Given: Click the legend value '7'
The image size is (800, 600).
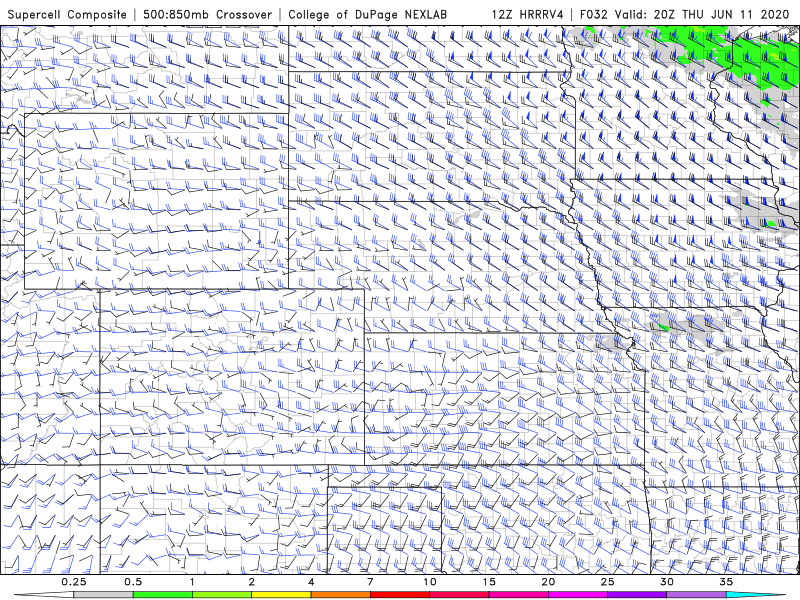Looking at the screenshot, I should pos(370,582).
